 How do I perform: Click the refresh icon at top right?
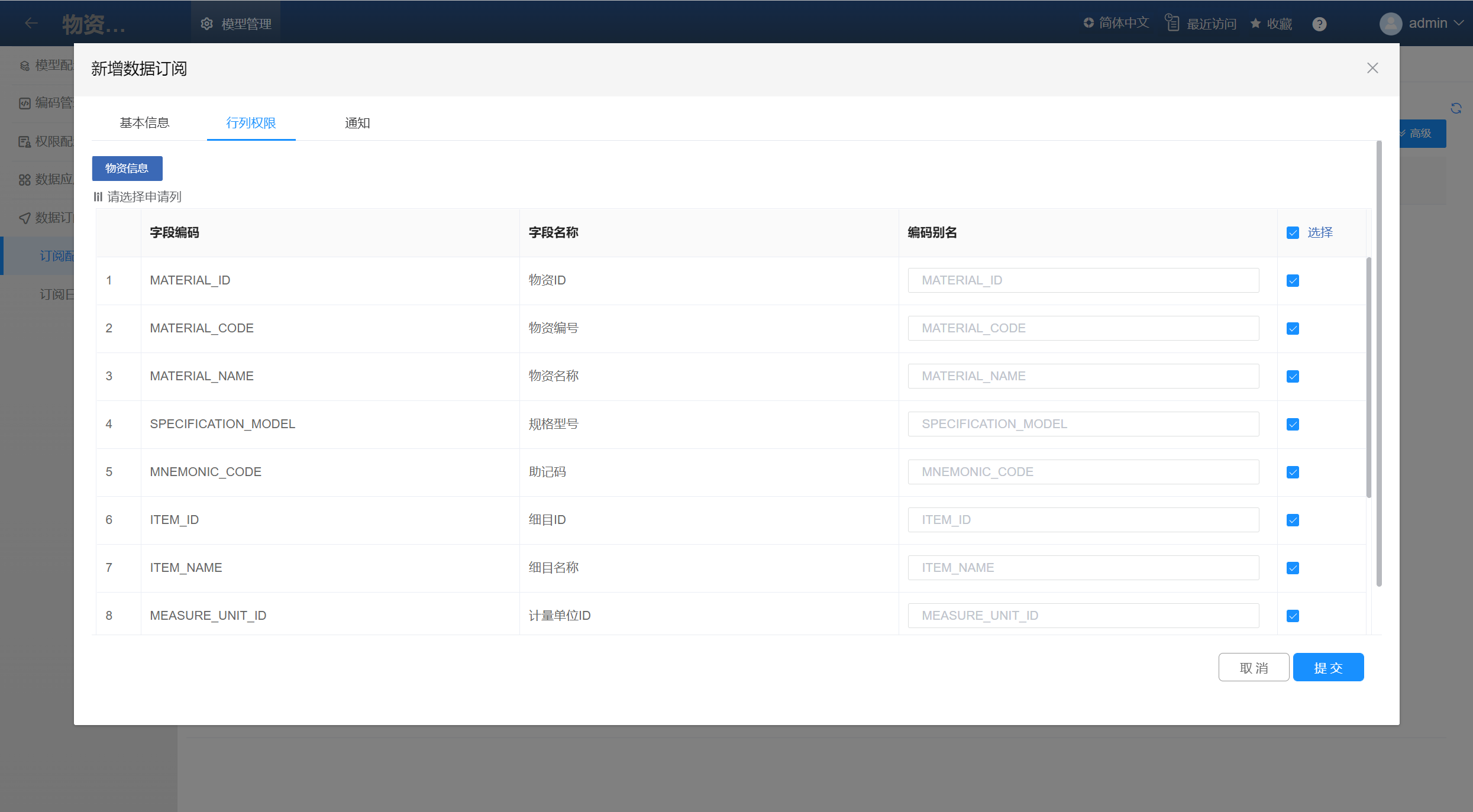(1456, 108)
